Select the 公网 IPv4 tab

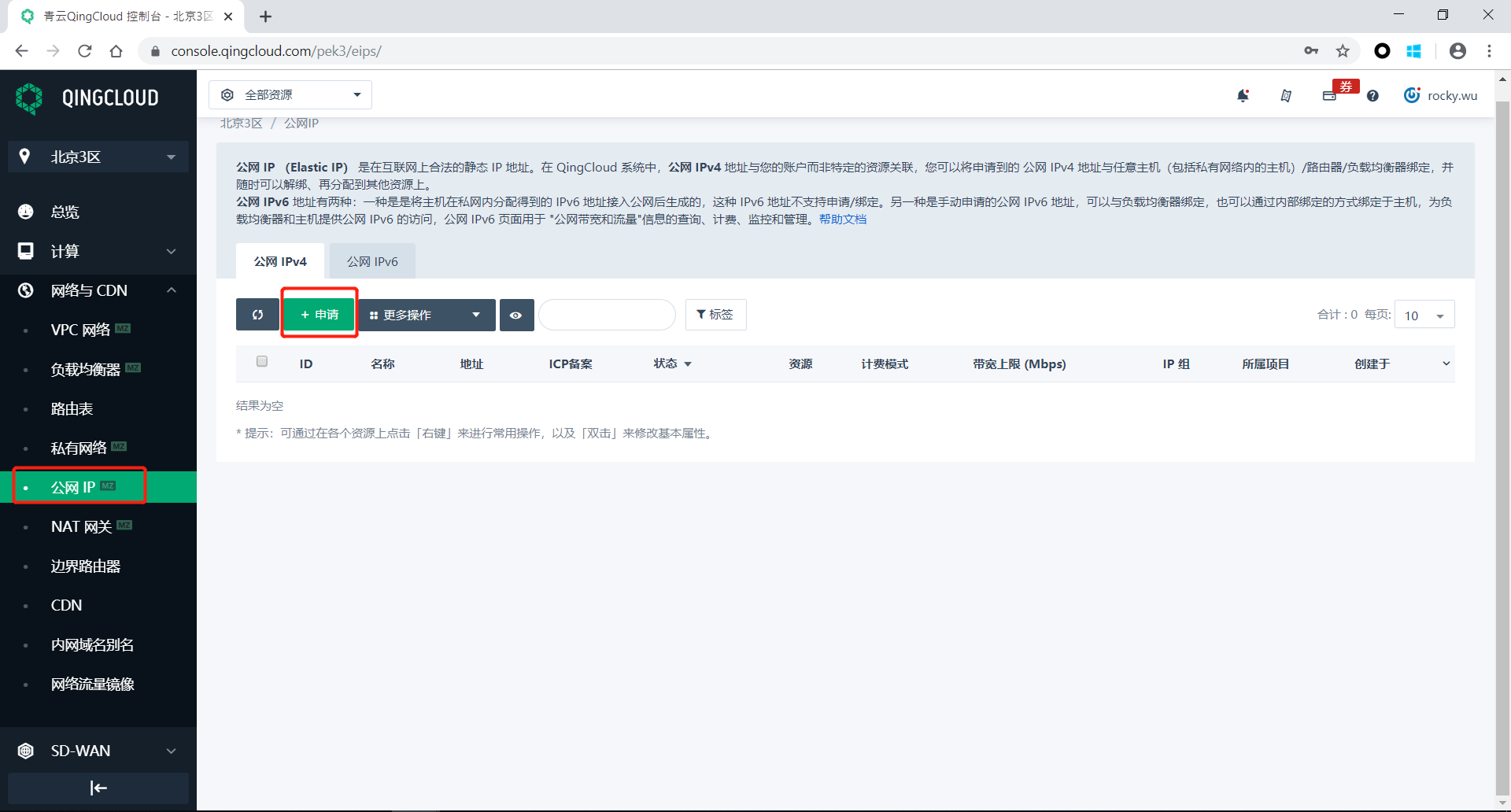280,261
